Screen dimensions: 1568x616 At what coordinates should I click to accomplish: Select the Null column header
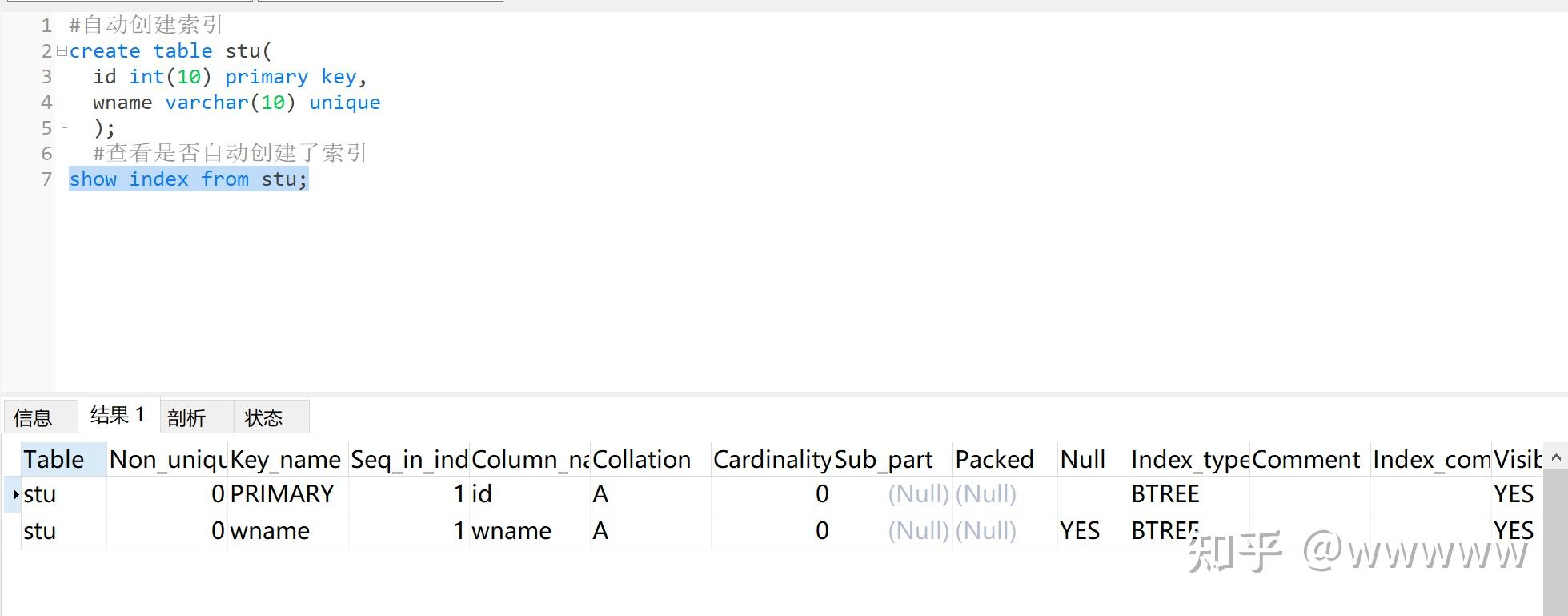pyautogui.click(x=1093, y=459)
